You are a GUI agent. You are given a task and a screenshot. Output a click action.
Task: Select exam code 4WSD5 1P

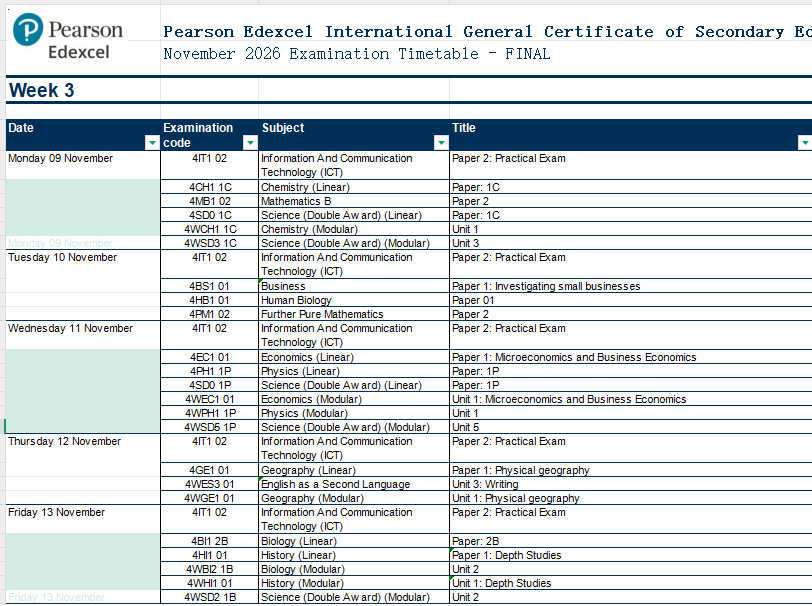coord(210,427)
